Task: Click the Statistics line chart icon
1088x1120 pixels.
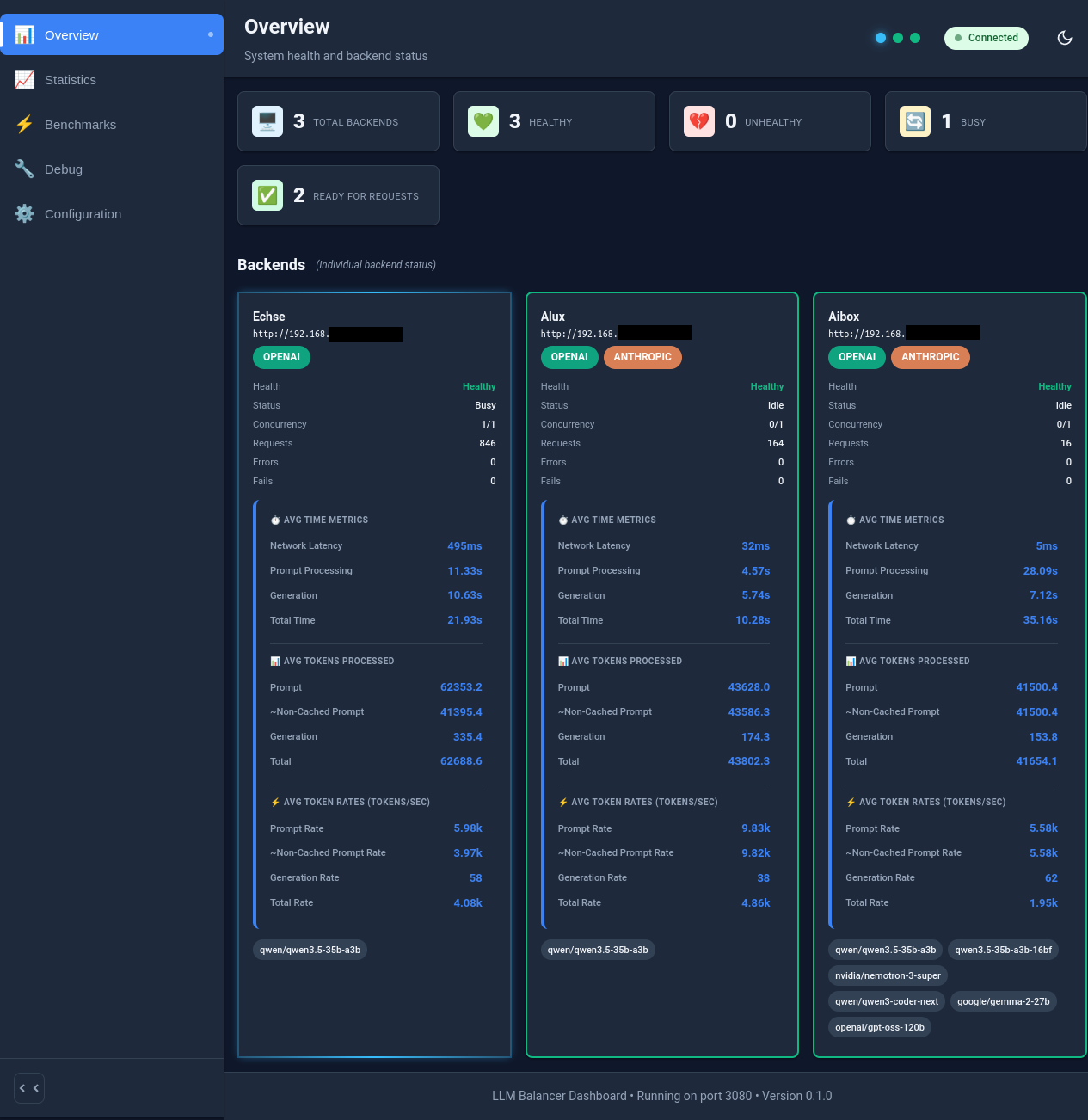Action: point(25,79)
